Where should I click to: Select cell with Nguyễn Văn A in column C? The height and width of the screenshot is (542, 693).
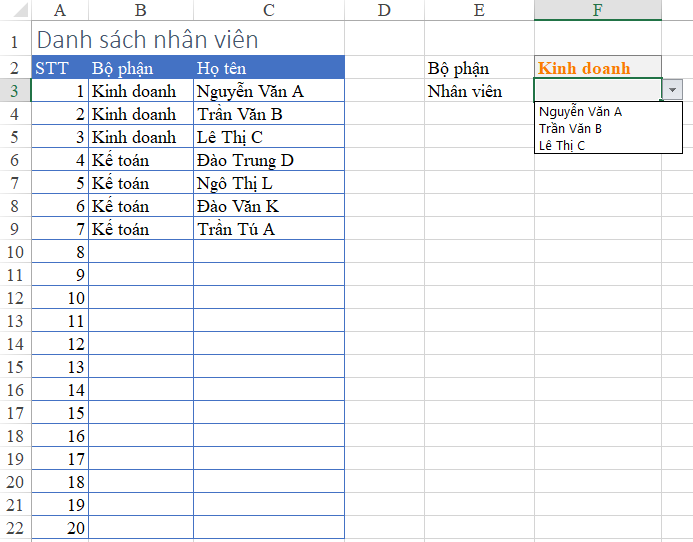269,91
